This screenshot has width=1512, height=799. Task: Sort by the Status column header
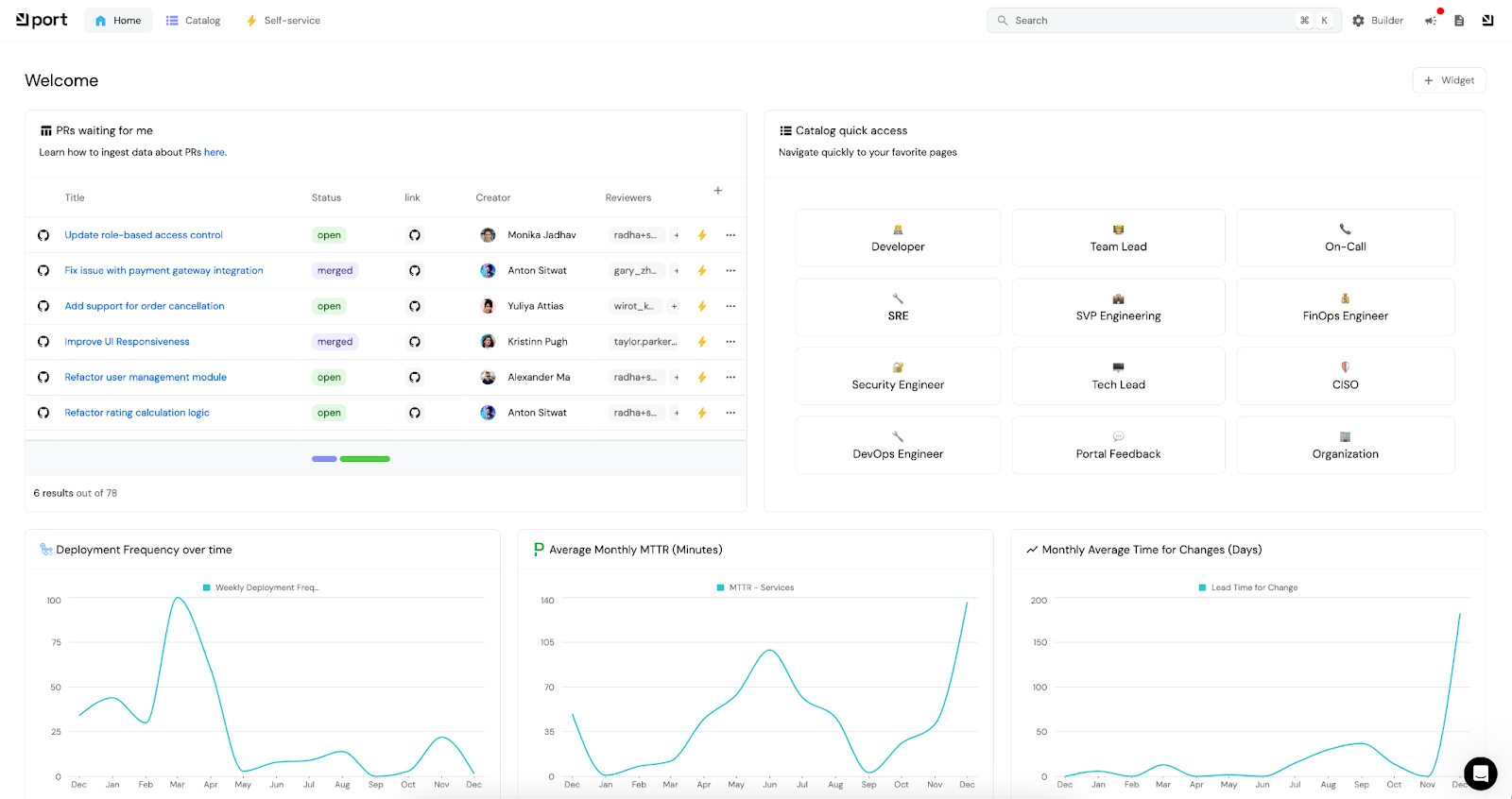(326, 198)
